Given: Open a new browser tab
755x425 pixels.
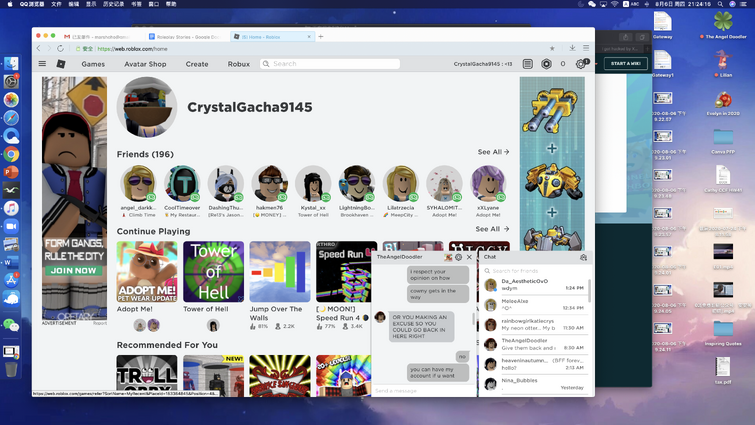Looking at the screenshot, I should (321, 36).
